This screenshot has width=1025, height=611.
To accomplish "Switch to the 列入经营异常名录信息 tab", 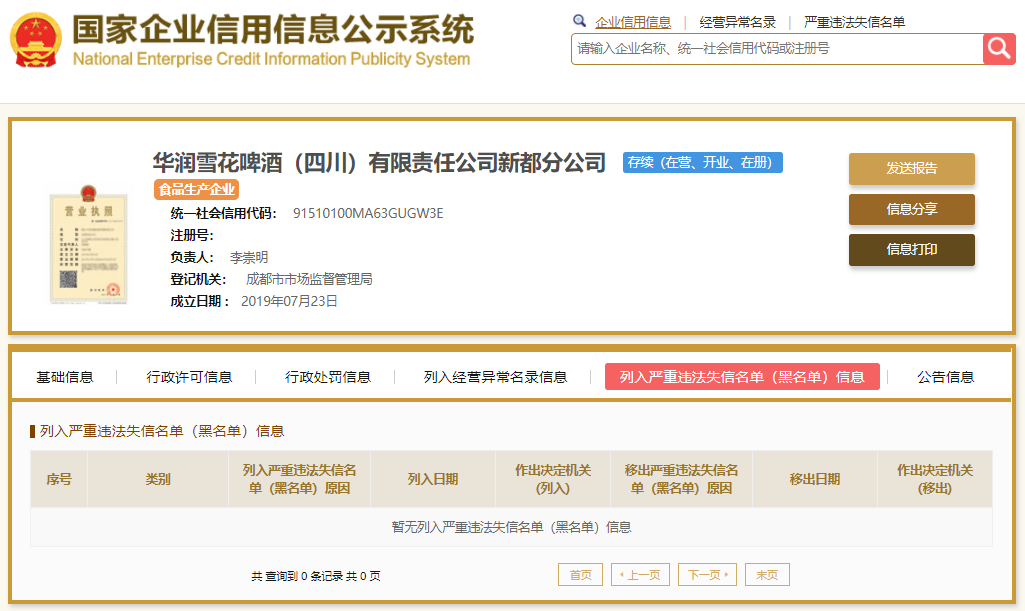I will pos(496,377).
